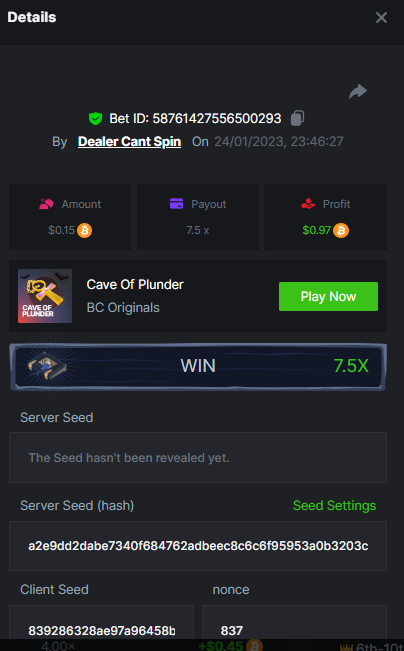Screen dimensions: 404x651
Task: Click the Bitcoin icon beside Amount value
Action: point(85,230)
